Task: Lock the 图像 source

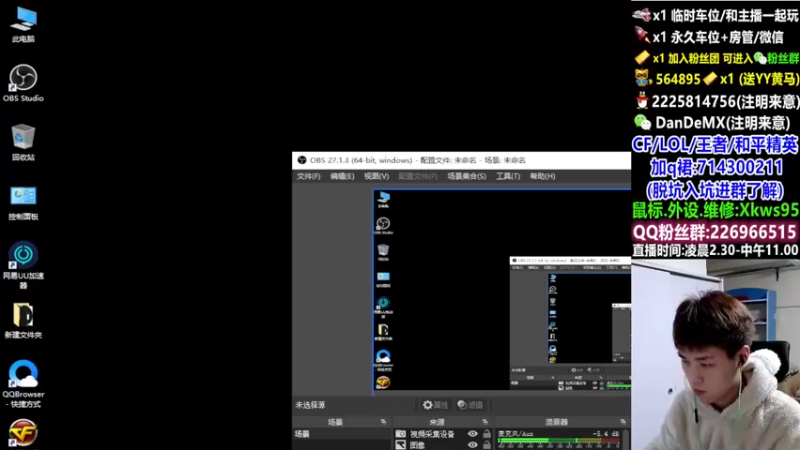Action: pos(487,445)
